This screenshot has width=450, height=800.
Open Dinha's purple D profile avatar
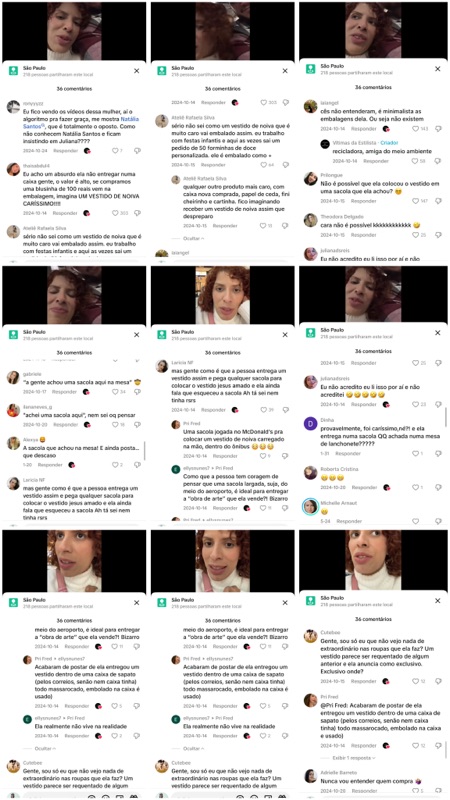[310, 423]
